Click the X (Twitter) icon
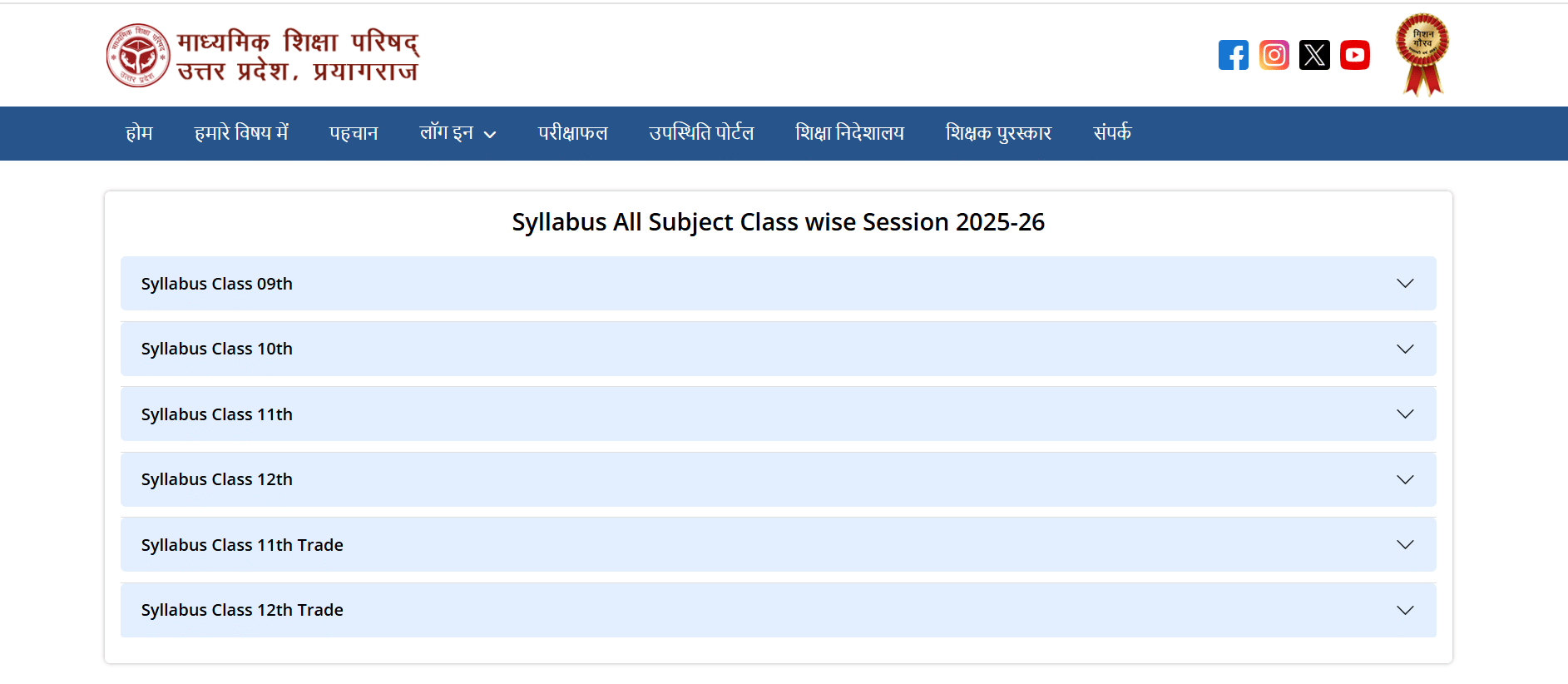The width and height of the screenshot is (1568, 684). 1314,55
